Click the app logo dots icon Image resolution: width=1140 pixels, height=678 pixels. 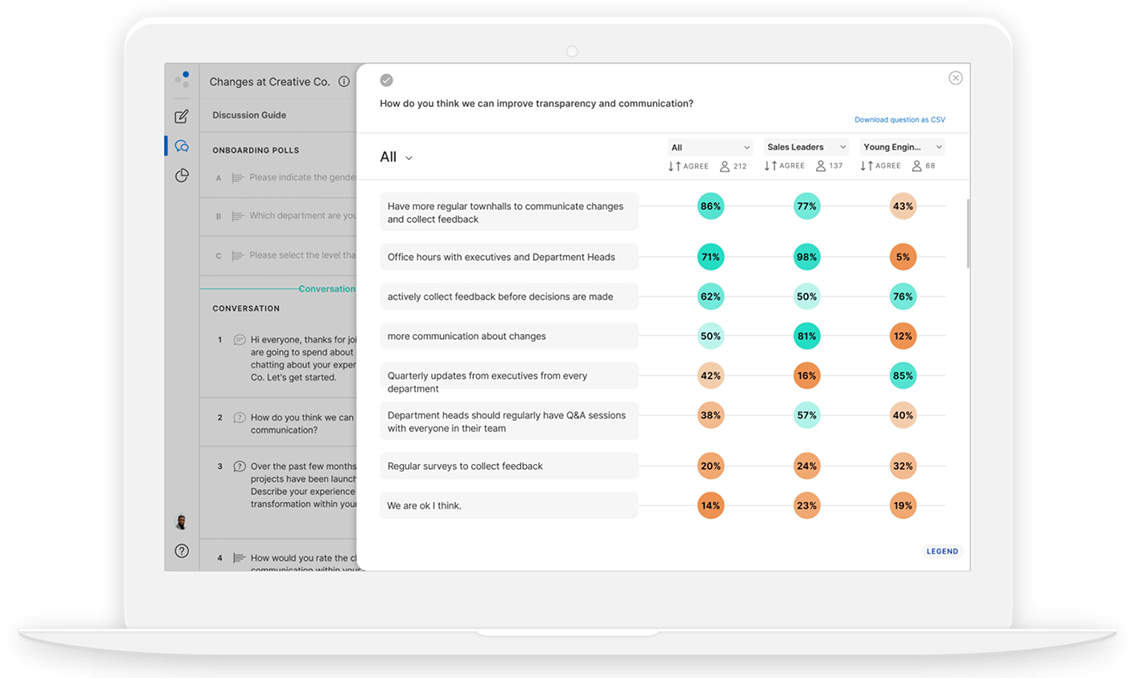coord(182,79)
